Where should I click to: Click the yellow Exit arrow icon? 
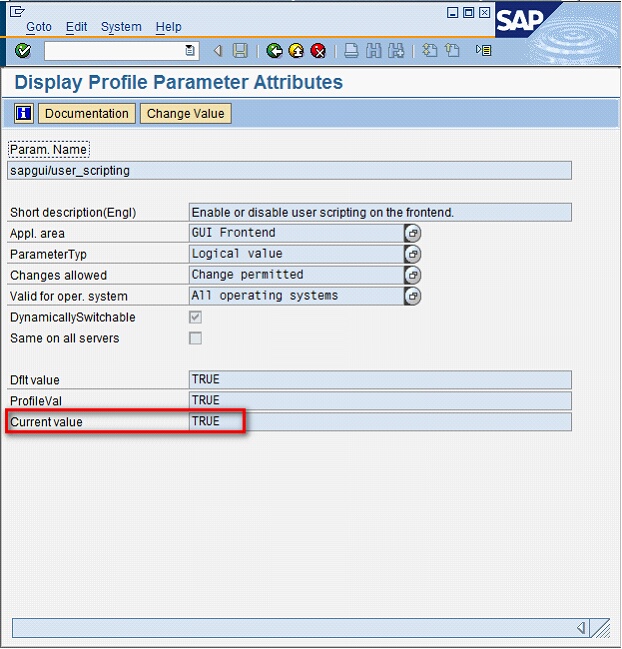point(296,50)
